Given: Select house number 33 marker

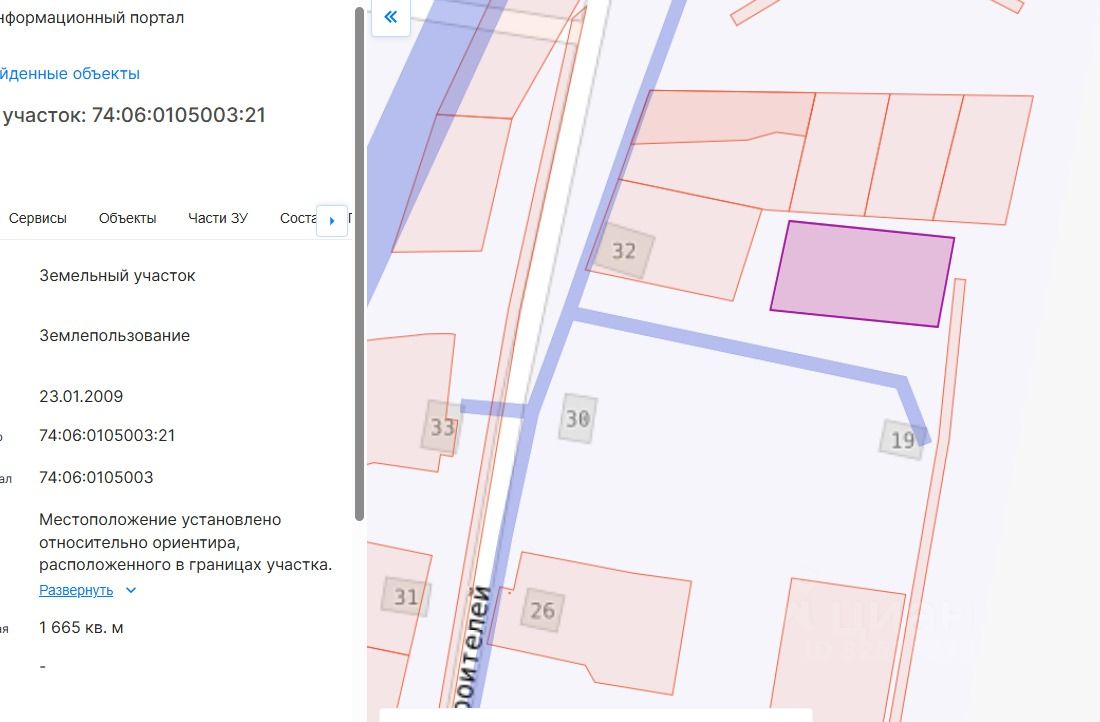Looking at the screenshot, I should (x=442, y=427).
